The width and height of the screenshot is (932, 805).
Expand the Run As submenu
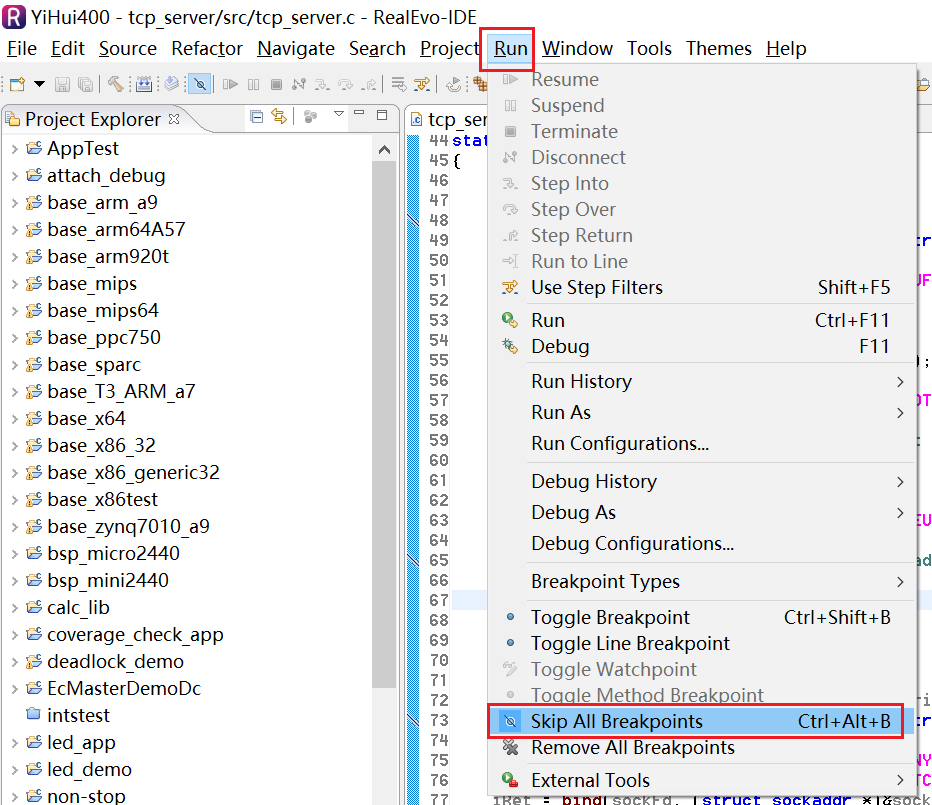(701, 413)
